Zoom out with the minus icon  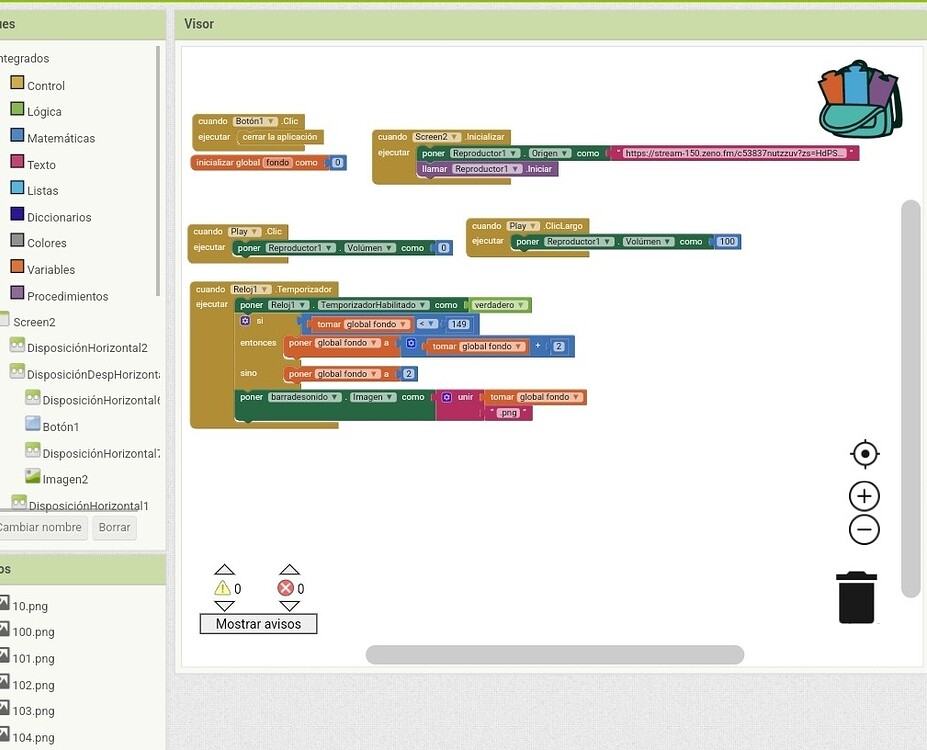(x=864, y=530)
